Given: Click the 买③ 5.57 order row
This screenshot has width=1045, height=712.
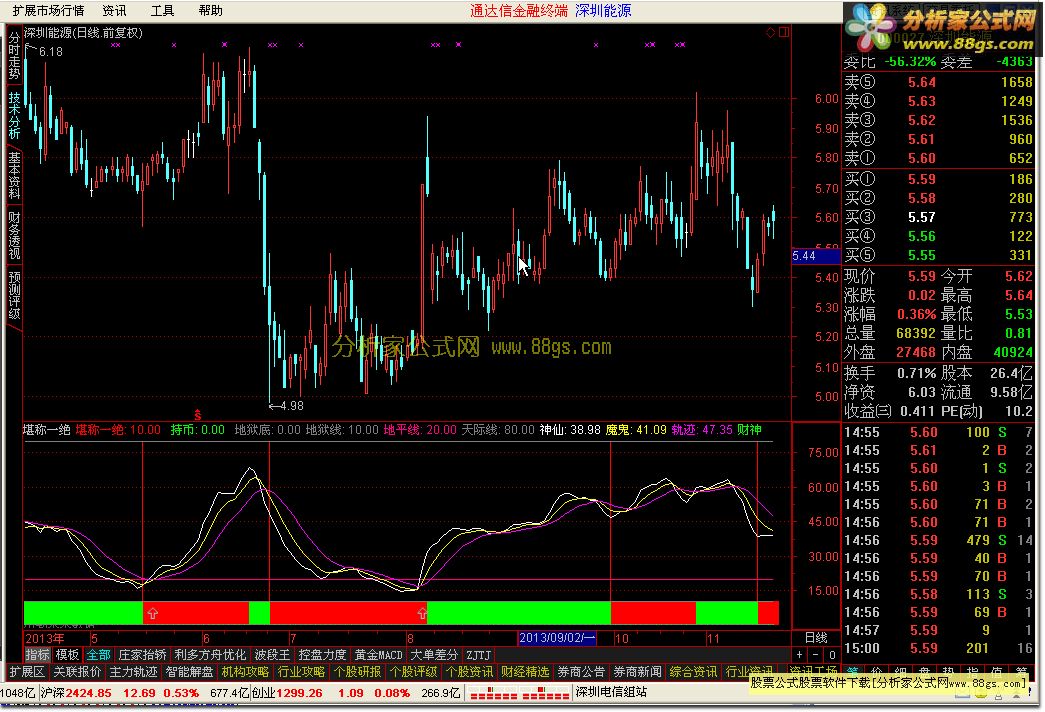Looking at the screenshot, I should point(938,217).
